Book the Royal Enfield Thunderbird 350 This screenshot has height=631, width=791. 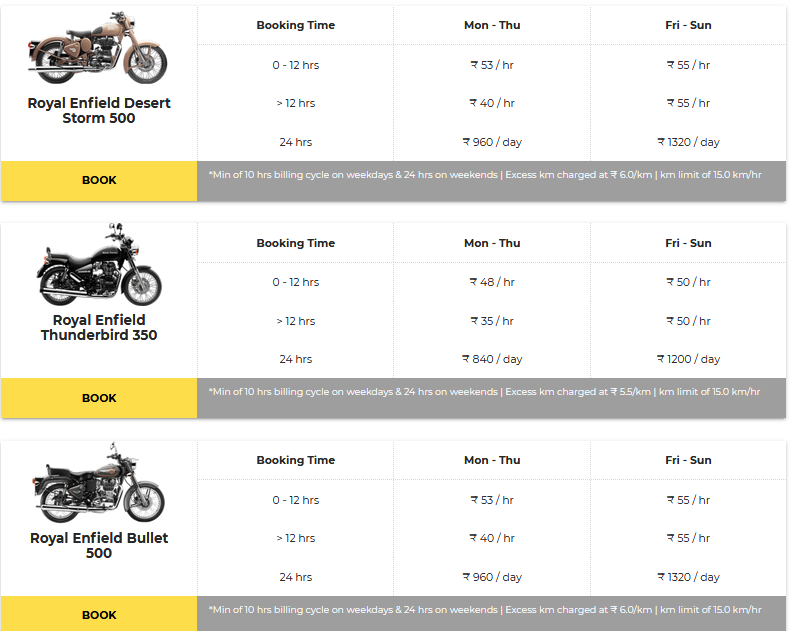pyautogui.click(x=99, y=398)
